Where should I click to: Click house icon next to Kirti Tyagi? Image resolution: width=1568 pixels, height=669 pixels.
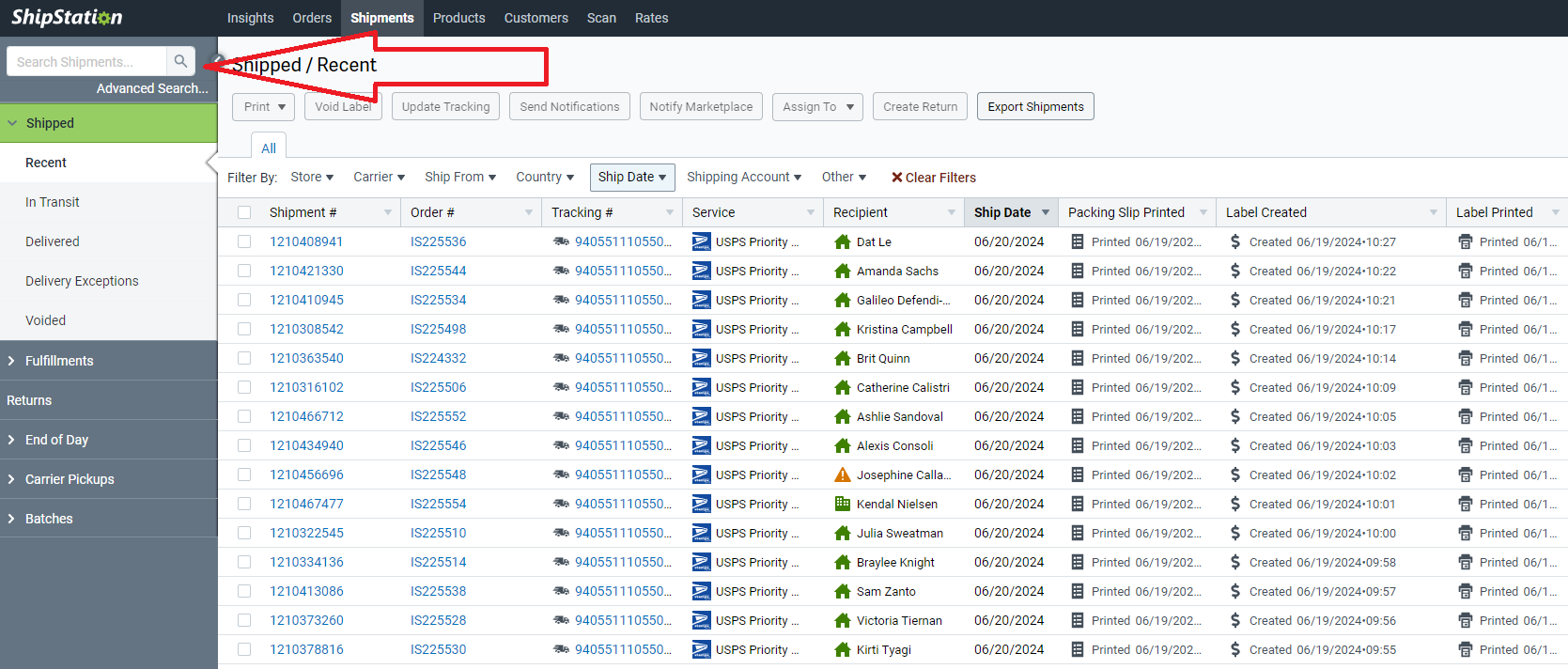(843, 649)
